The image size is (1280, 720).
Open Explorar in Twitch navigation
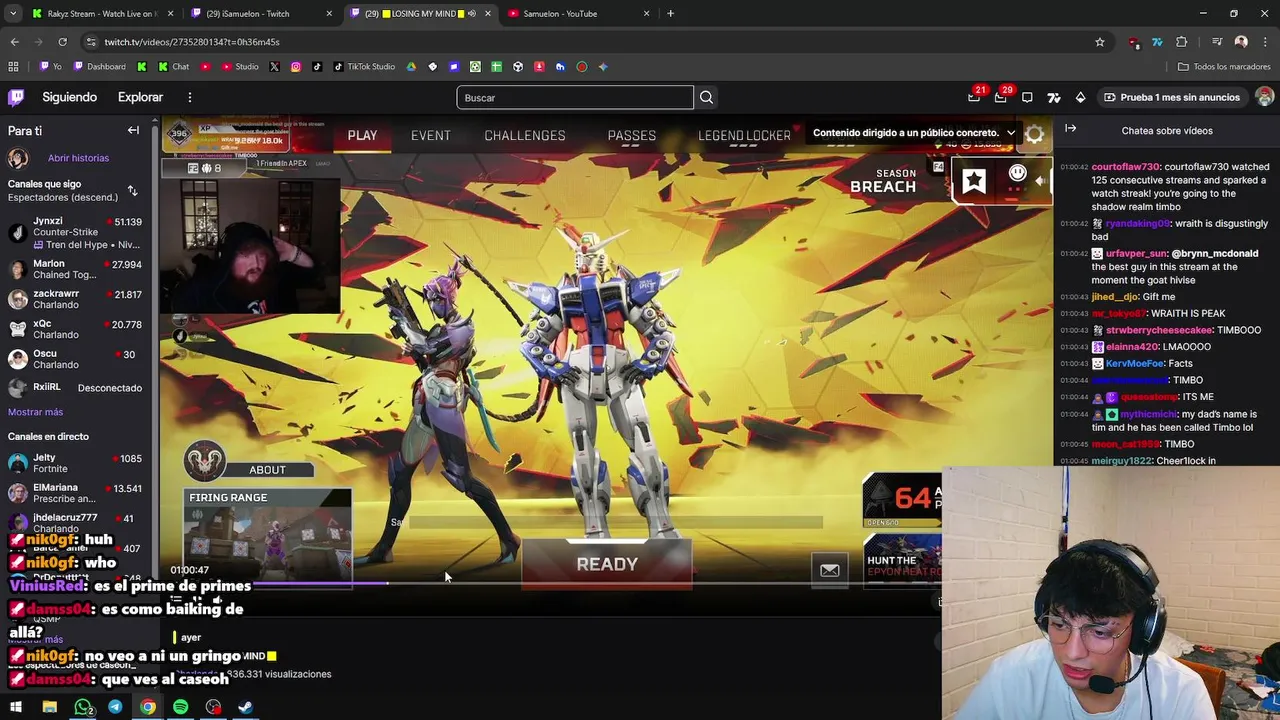(x=140, y=97)
